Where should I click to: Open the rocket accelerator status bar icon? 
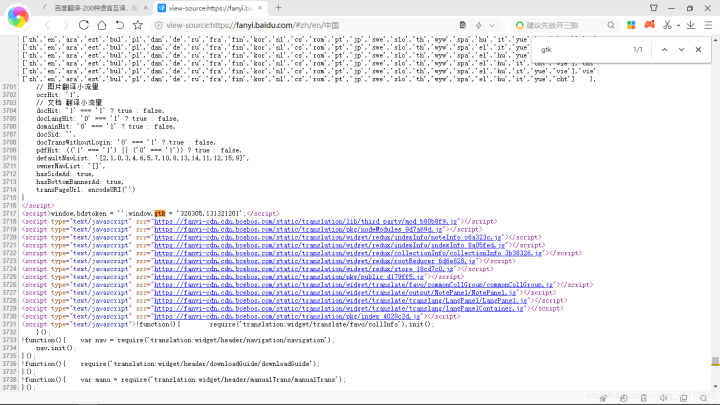pos(603,398)
